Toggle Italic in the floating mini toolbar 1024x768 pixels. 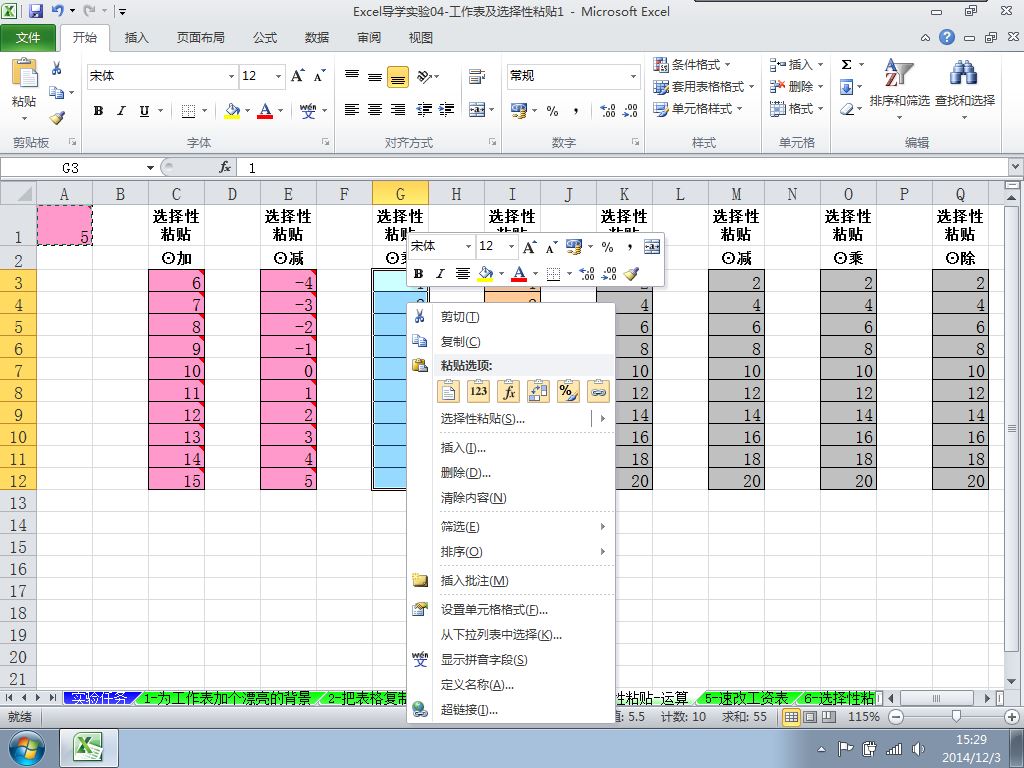[440, 274]
